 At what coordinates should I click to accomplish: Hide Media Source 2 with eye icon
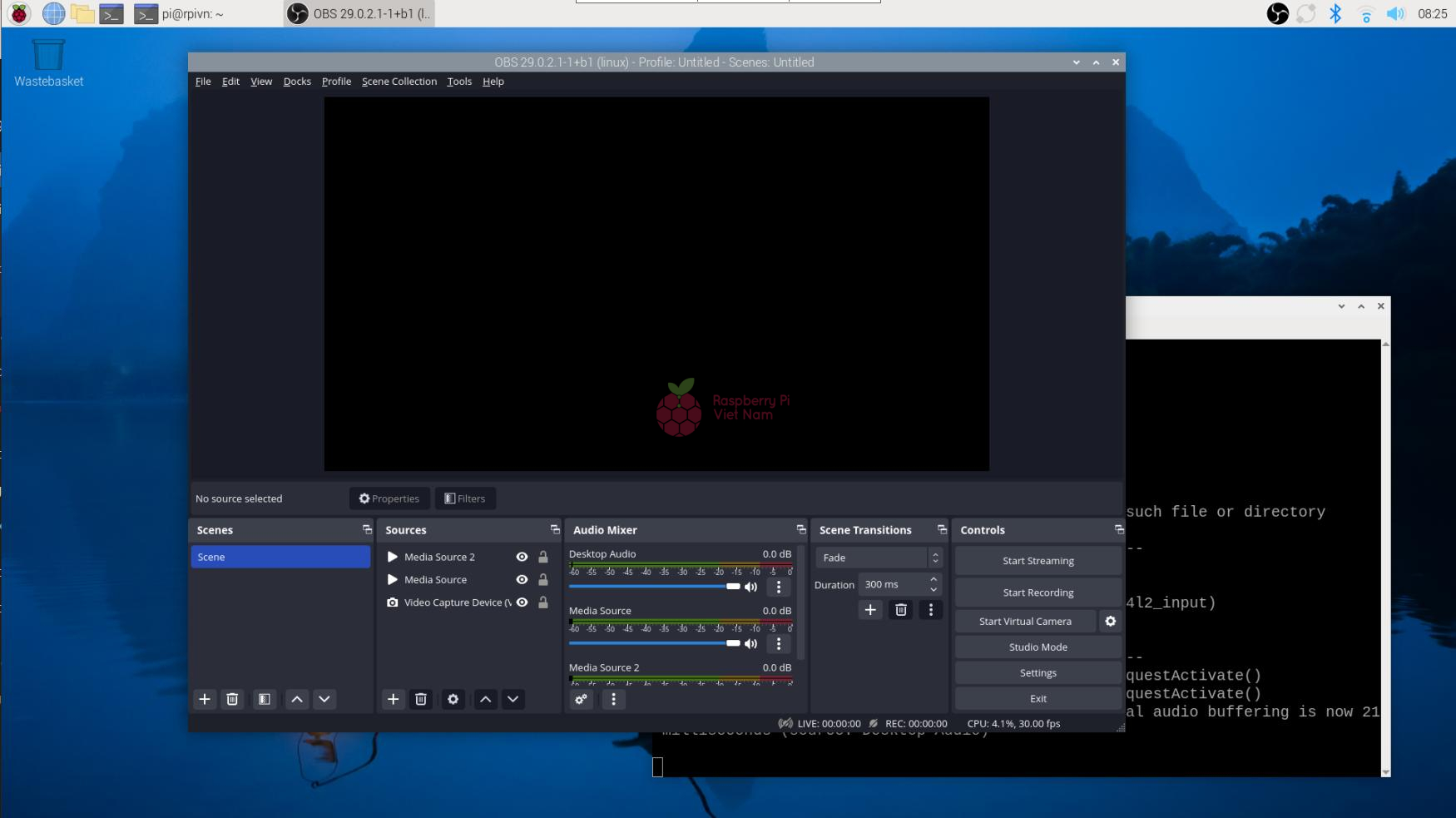click(522, 557)
